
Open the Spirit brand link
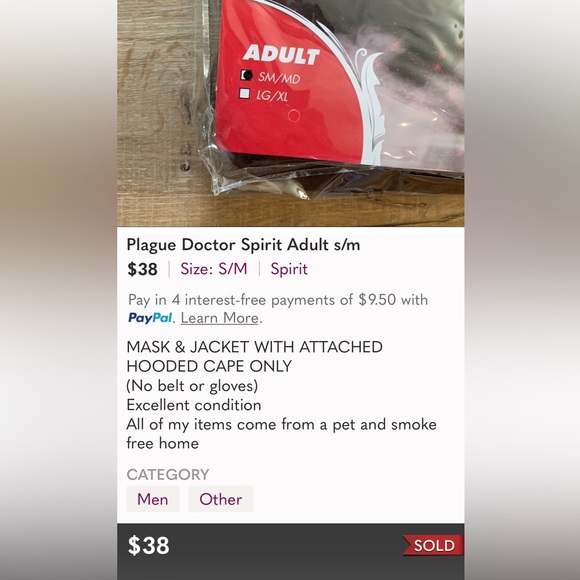(x=289, y=269)
